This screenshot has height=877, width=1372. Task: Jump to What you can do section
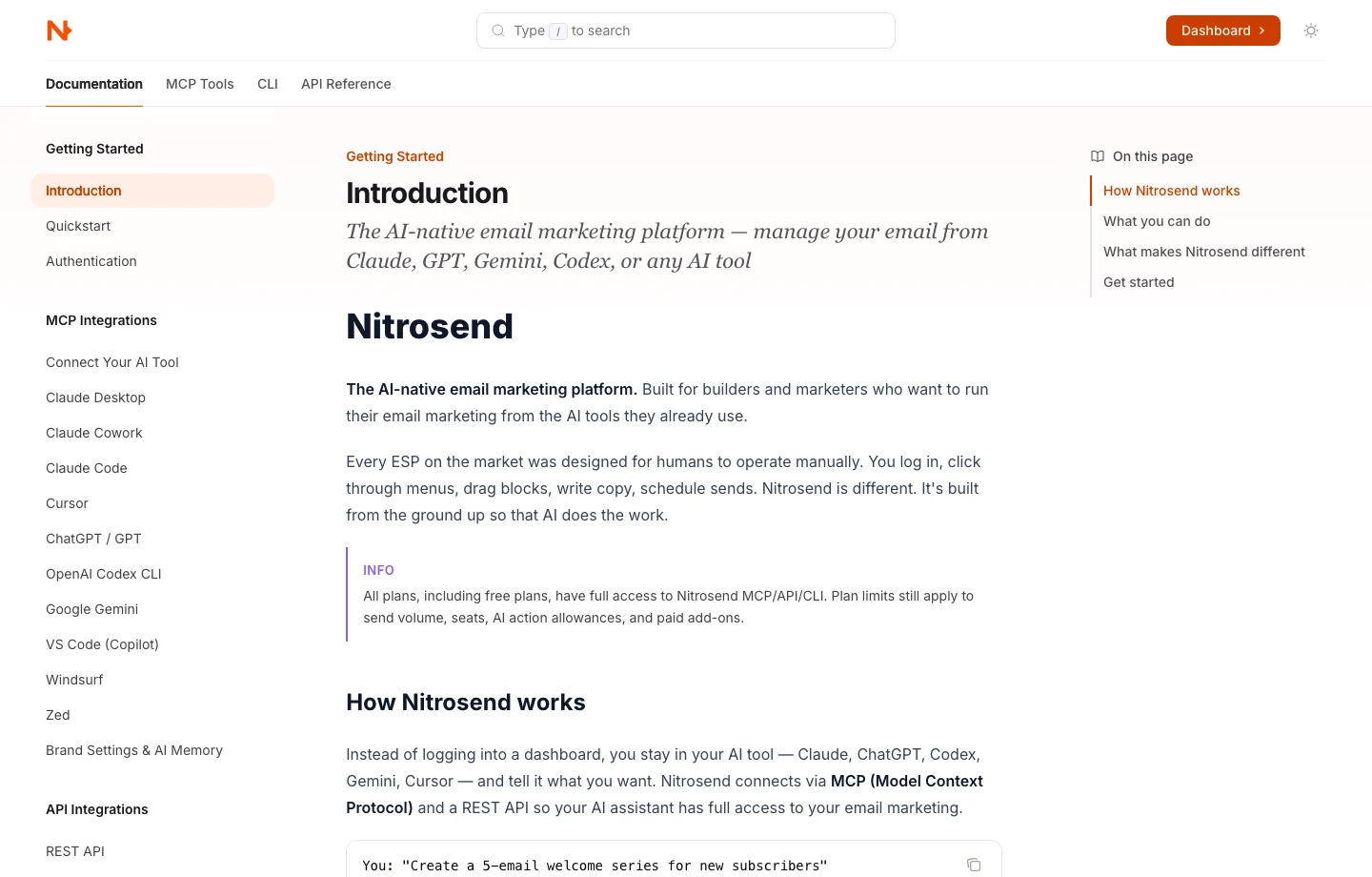[1157, 221]
